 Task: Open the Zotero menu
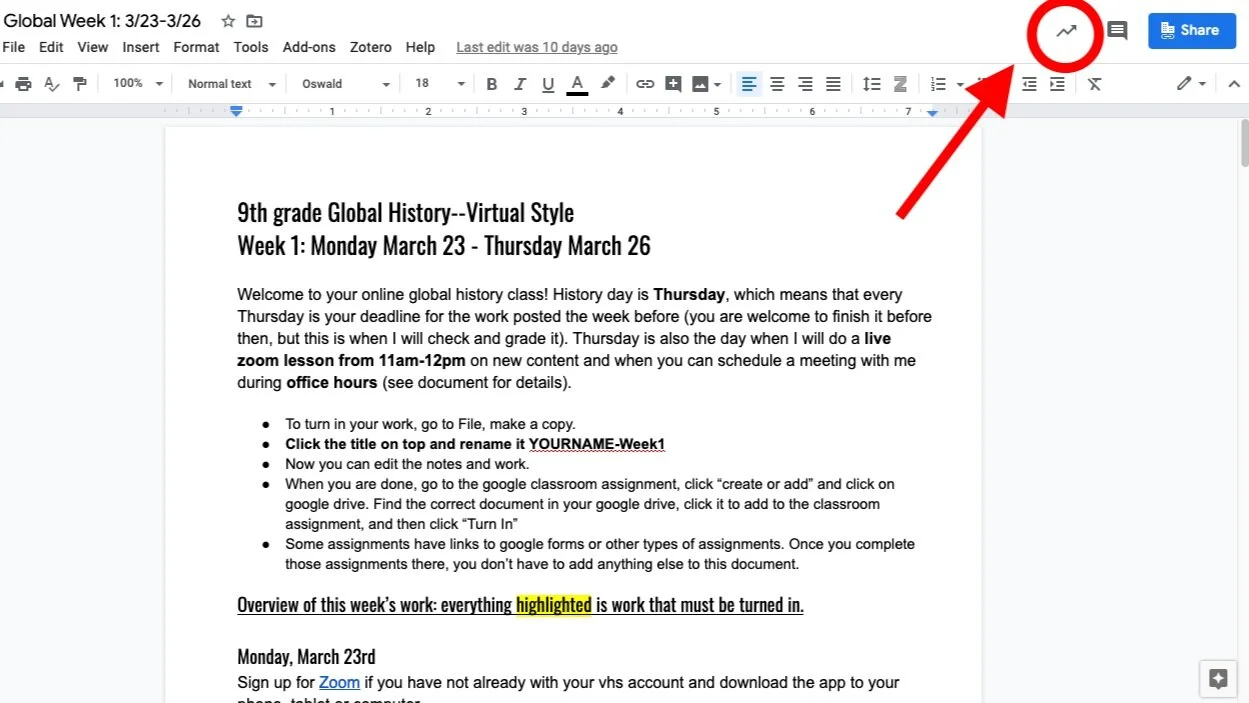point(371,47)
